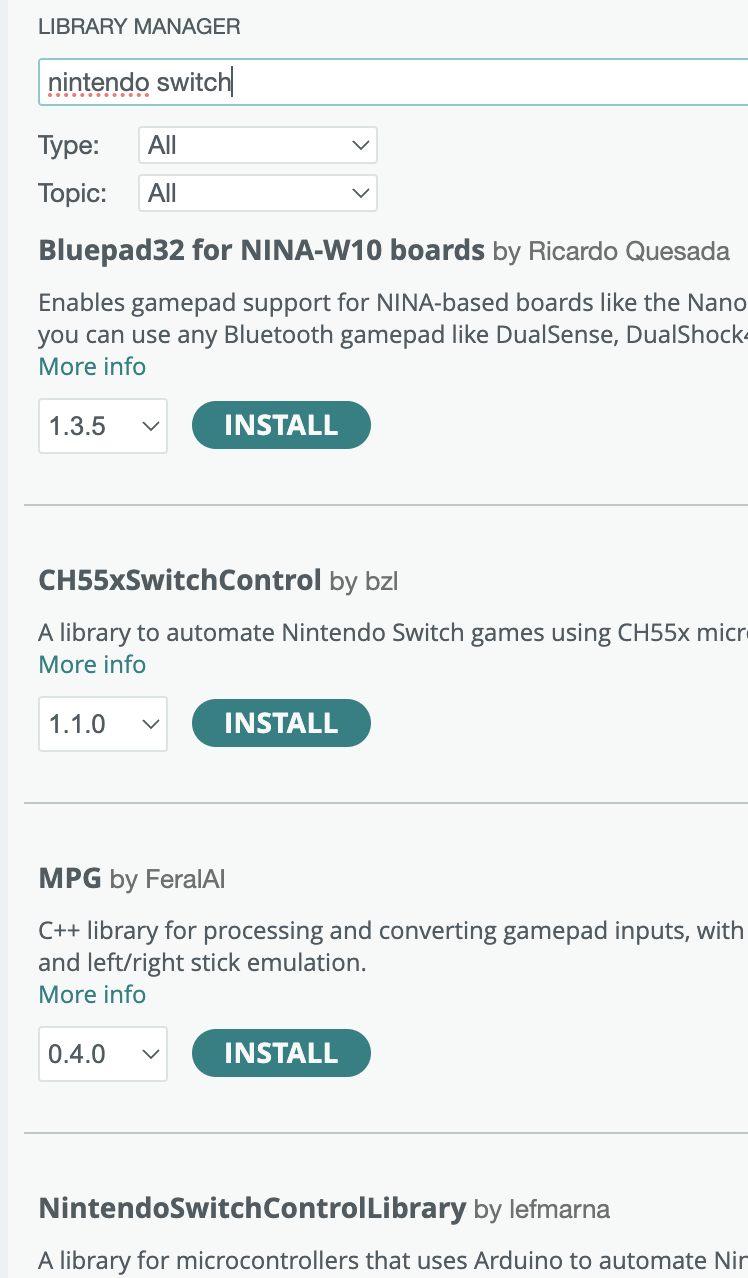Install the Bluepad32 for NINA-W10 library
Viewport: 748px width, 1278px height.
(281, 425)
